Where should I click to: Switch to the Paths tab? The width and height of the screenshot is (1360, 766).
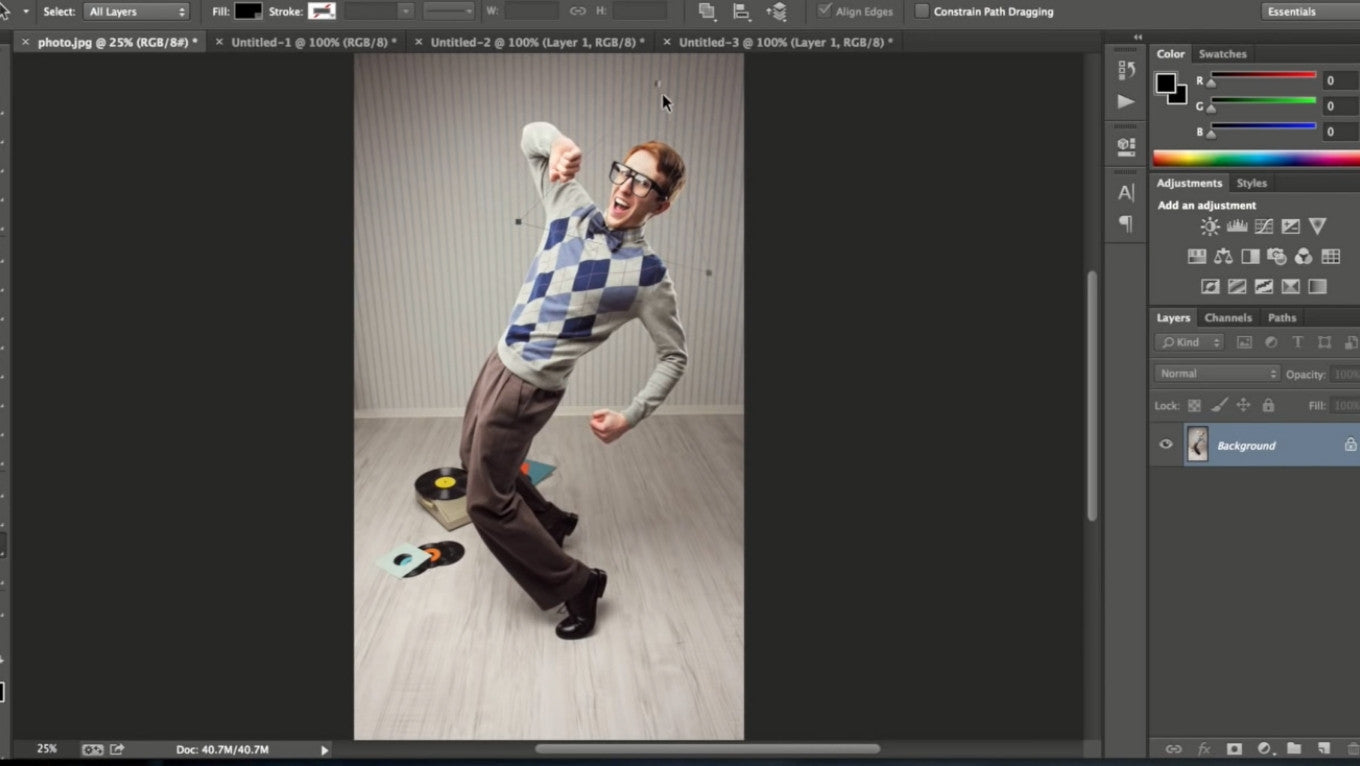point(1282,318)
